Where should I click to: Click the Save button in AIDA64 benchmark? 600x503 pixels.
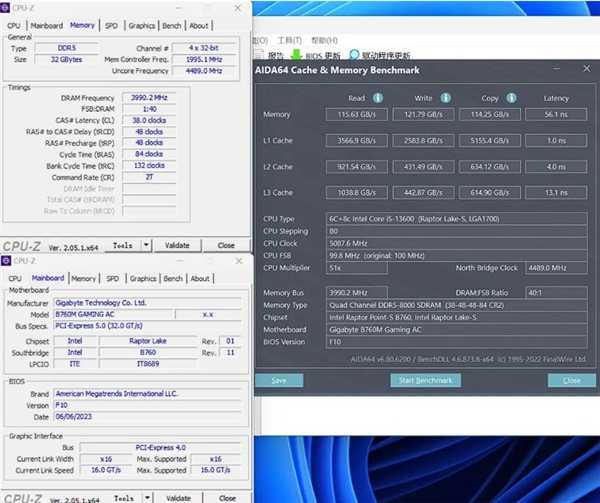(279, 380)
